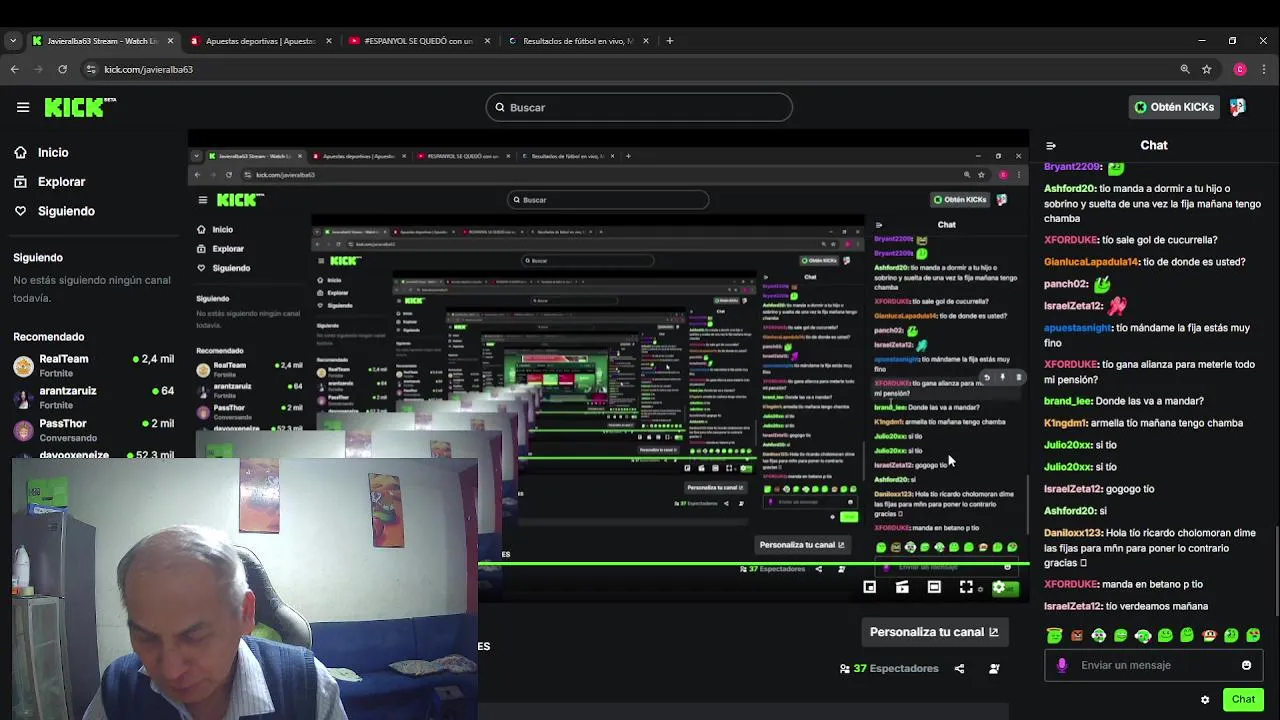1280x720 pixels.
Task: Open the user avatar menu at top right
Action: click(1238, 107)
